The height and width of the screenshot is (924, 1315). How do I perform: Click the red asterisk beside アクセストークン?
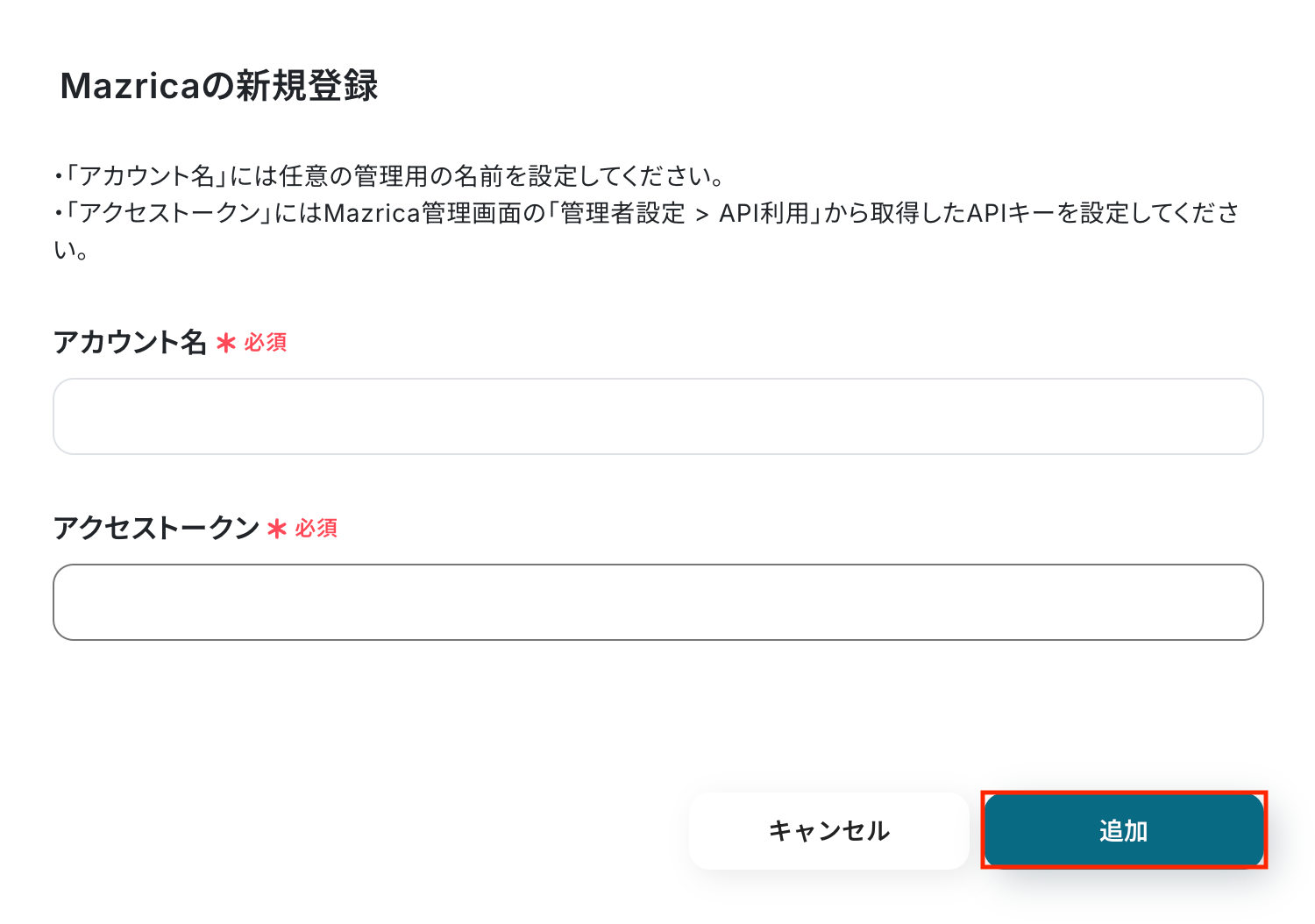277,530
